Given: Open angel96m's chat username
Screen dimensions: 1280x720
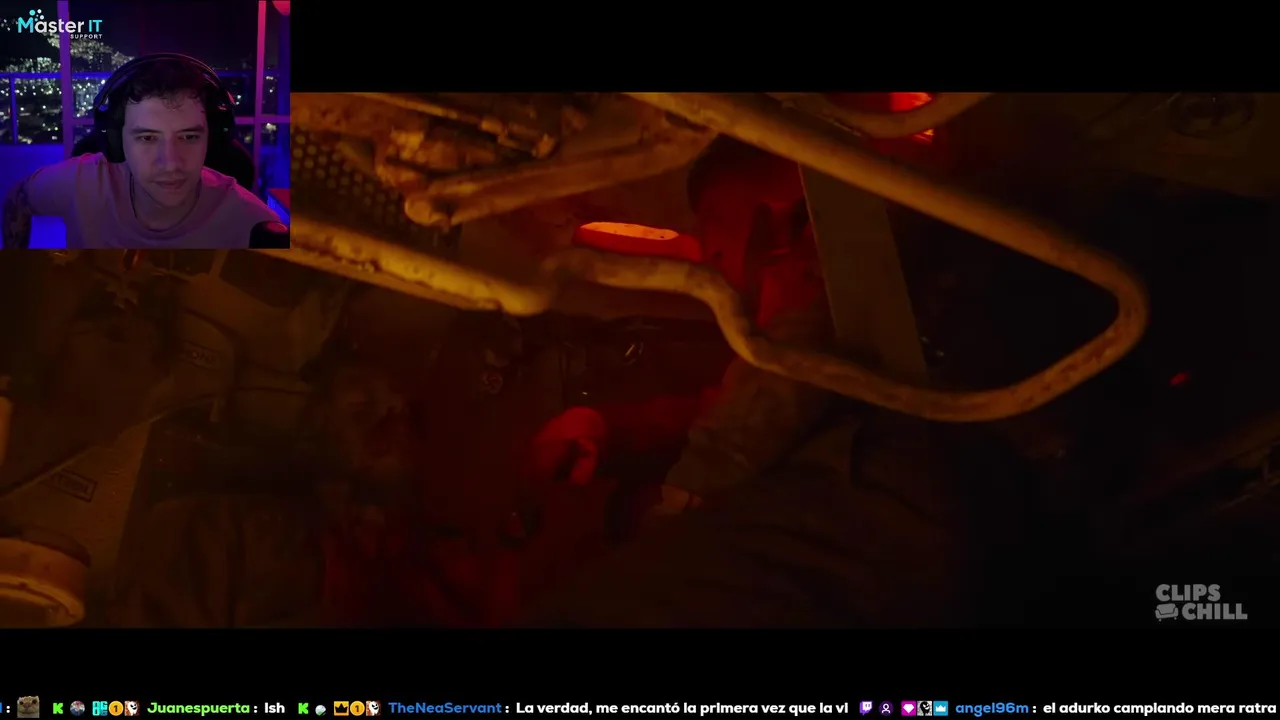Looking at the screenshot, I should click(x=992, y=708).
